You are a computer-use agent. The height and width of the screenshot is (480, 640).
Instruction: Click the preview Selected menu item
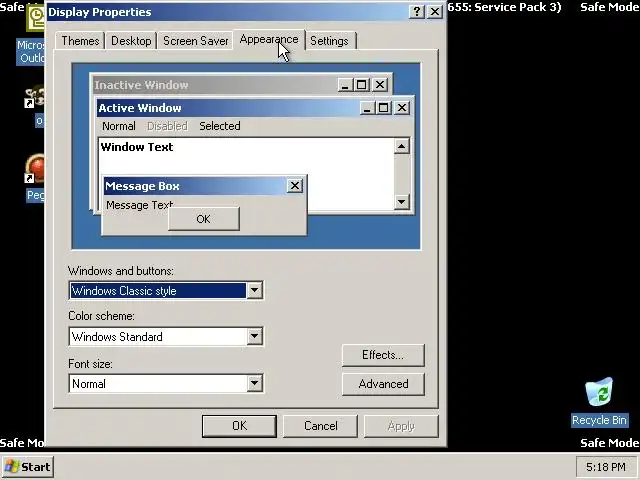(x=220, y=126)
